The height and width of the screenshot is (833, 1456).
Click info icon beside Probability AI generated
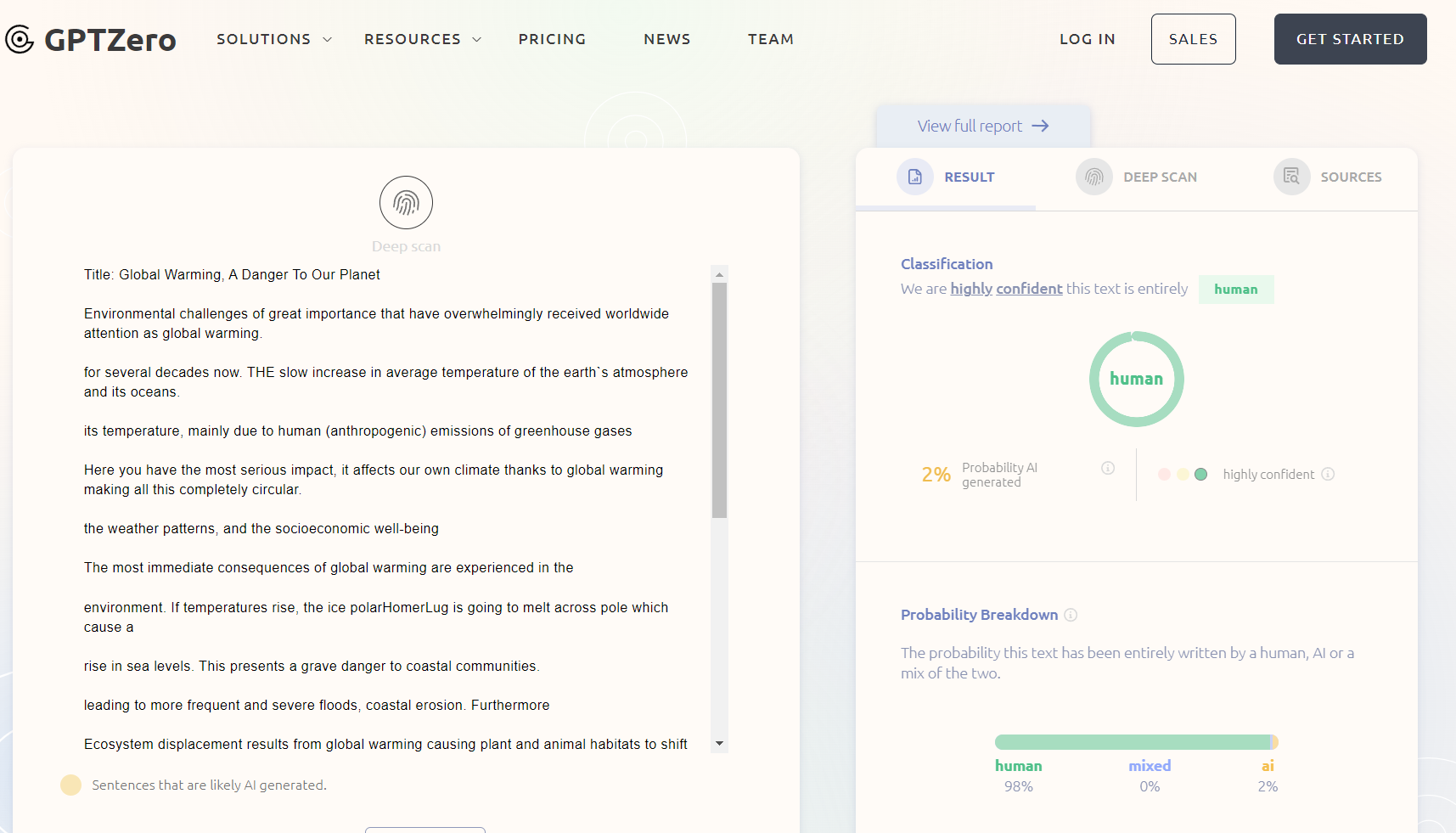click(1108, 468)
